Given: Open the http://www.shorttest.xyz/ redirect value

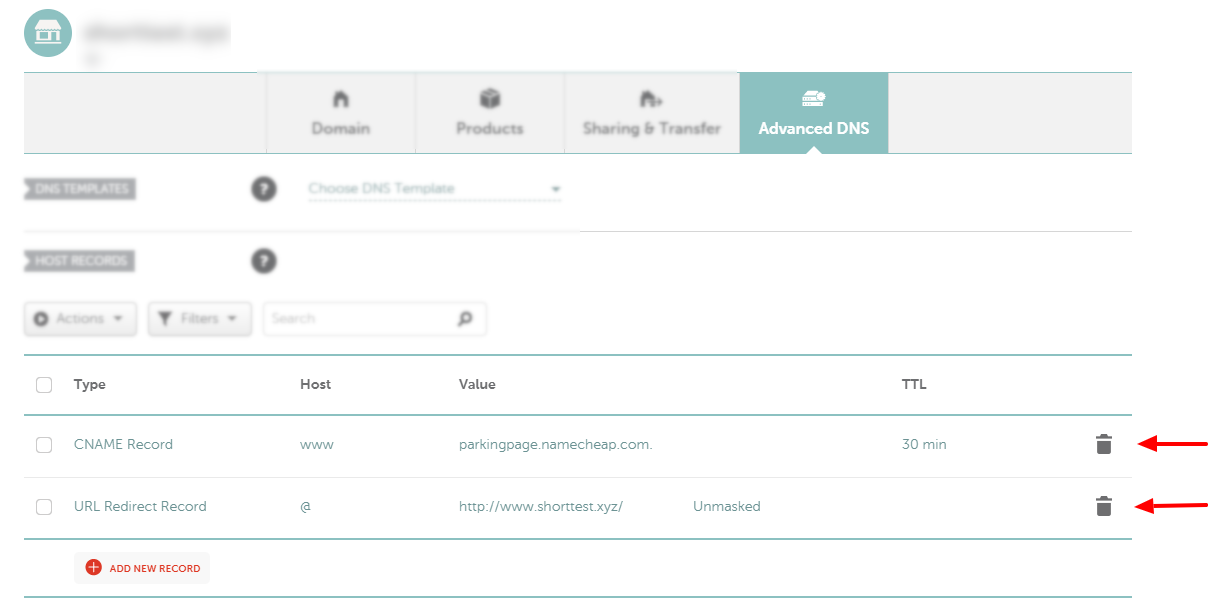Looking at the screenshot, I should (541, 506).
